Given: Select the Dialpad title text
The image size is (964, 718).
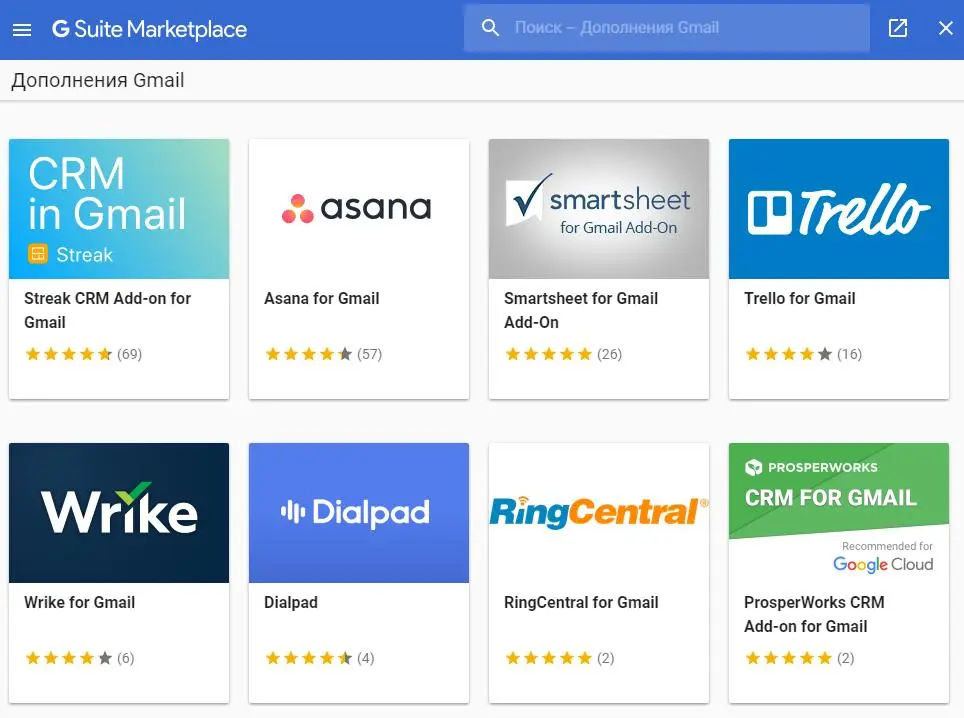Looking at the screenshot, I should [x=291, y=602].
